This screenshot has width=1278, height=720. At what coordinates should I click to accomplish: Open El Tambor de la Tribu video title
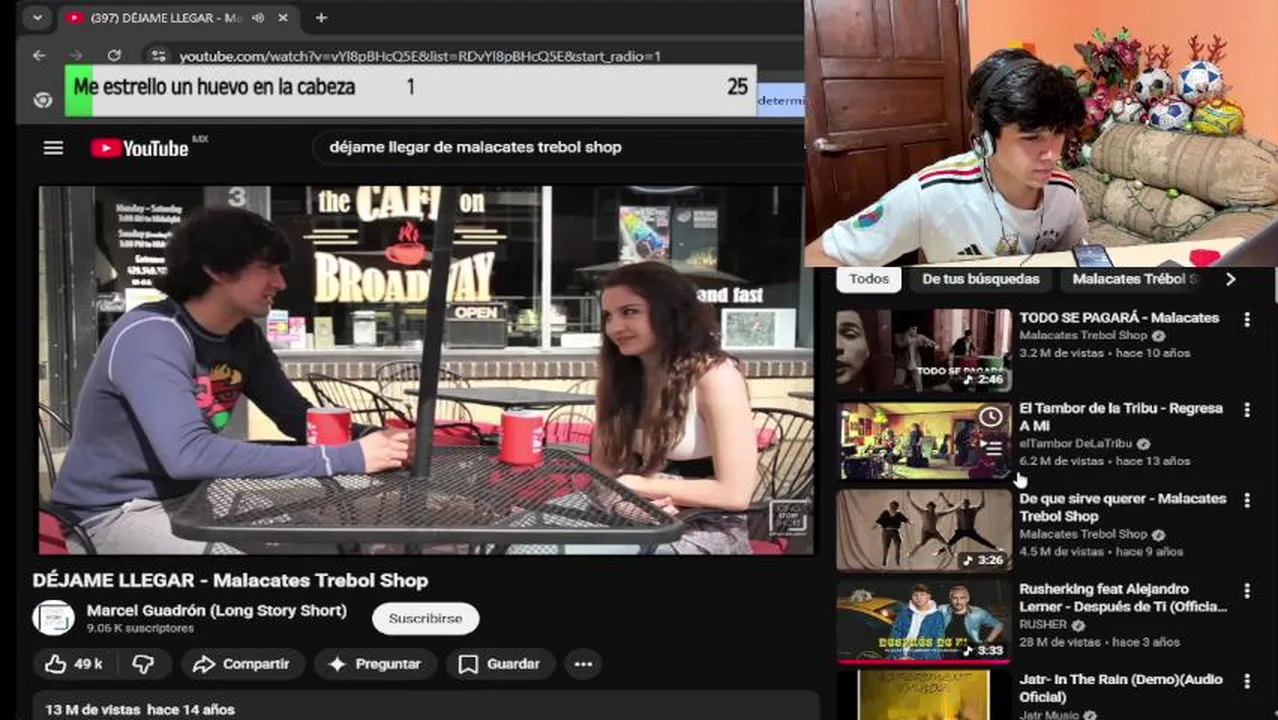click(1121, 417)
